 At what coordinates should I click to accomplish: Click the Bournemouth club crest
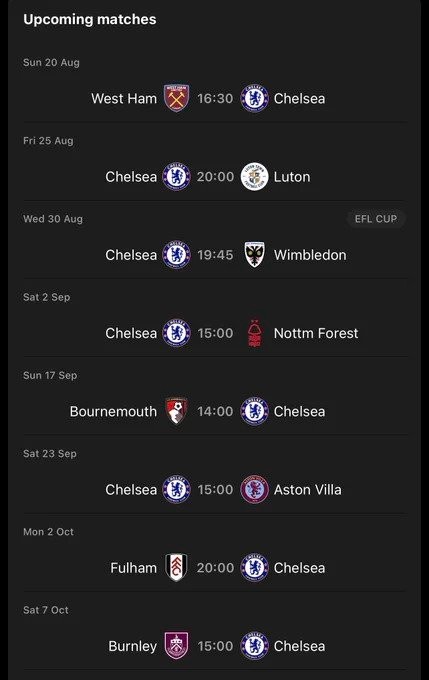177,411
